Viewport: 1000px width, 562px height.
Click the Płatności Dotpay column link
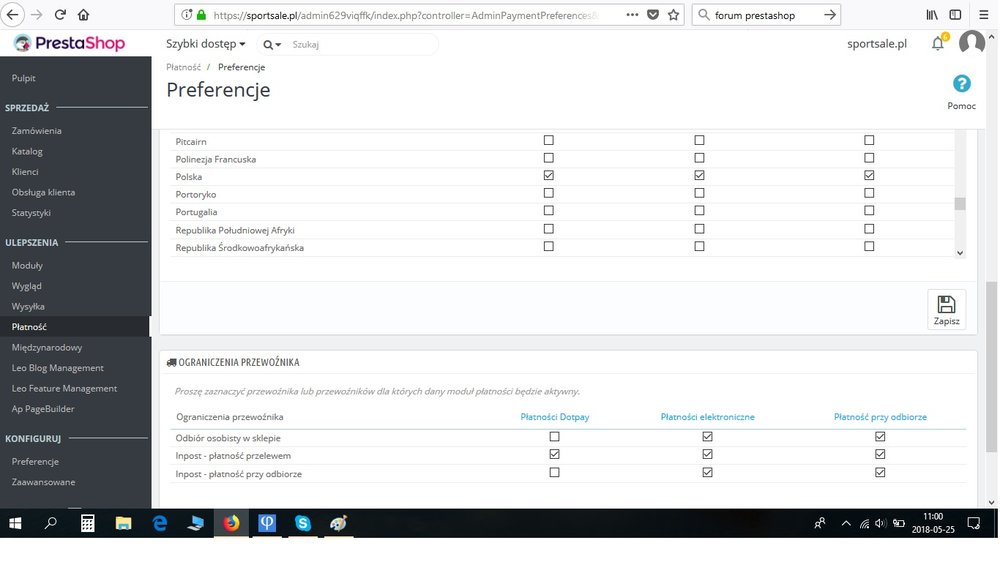(555, 417)
